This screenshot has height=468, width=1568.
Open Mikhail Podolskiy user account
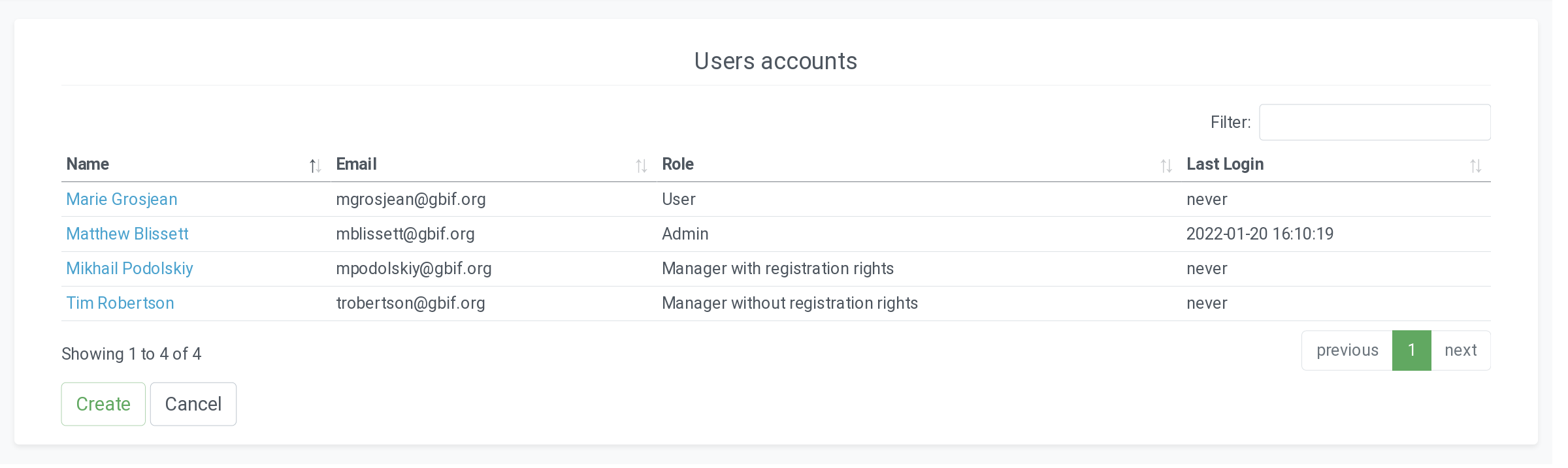129,268
